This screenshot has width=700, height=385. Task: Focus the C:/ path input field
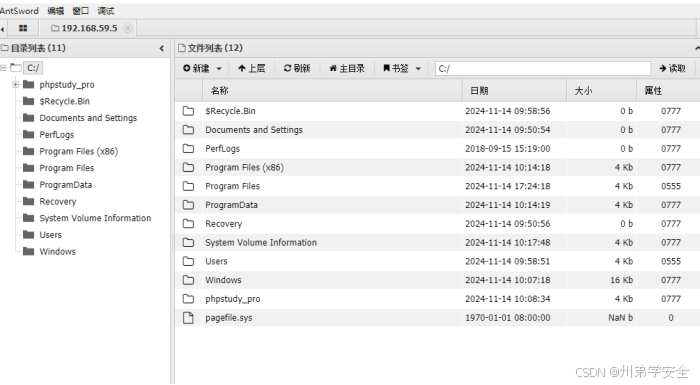[542, 68]
